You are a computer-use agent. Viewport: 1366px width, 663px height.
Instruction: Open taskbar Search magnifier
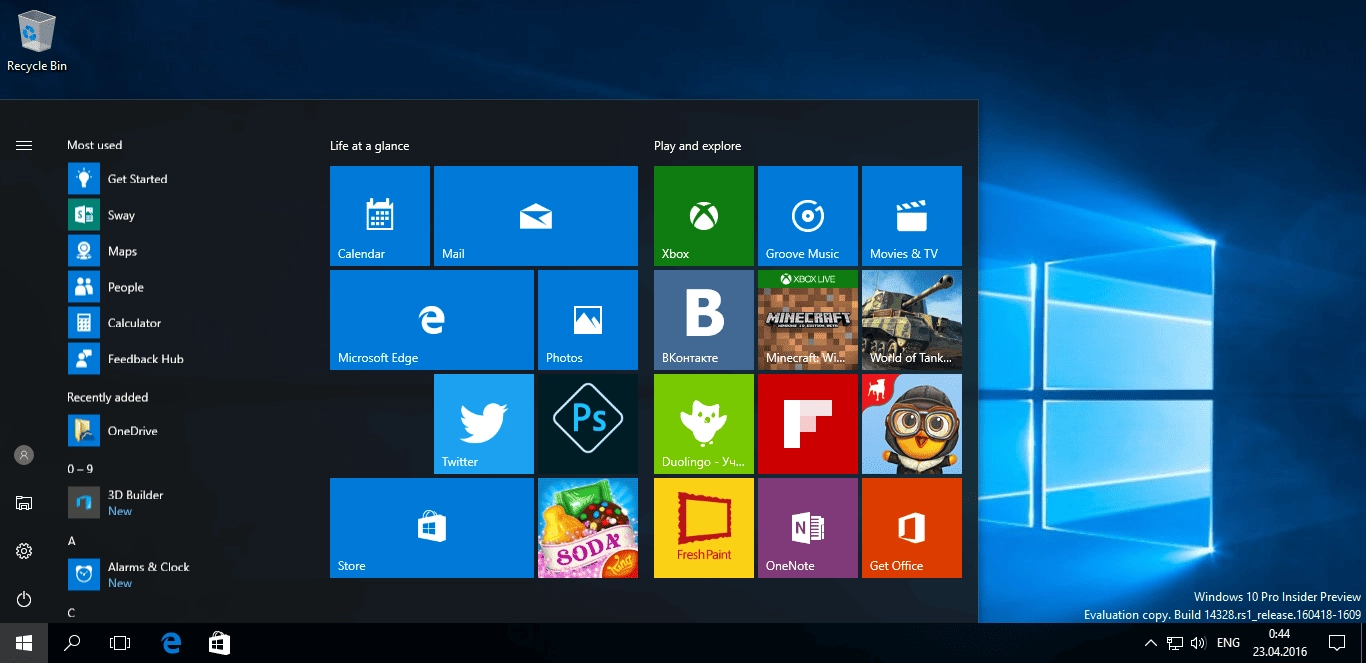[x=72, y=643]
